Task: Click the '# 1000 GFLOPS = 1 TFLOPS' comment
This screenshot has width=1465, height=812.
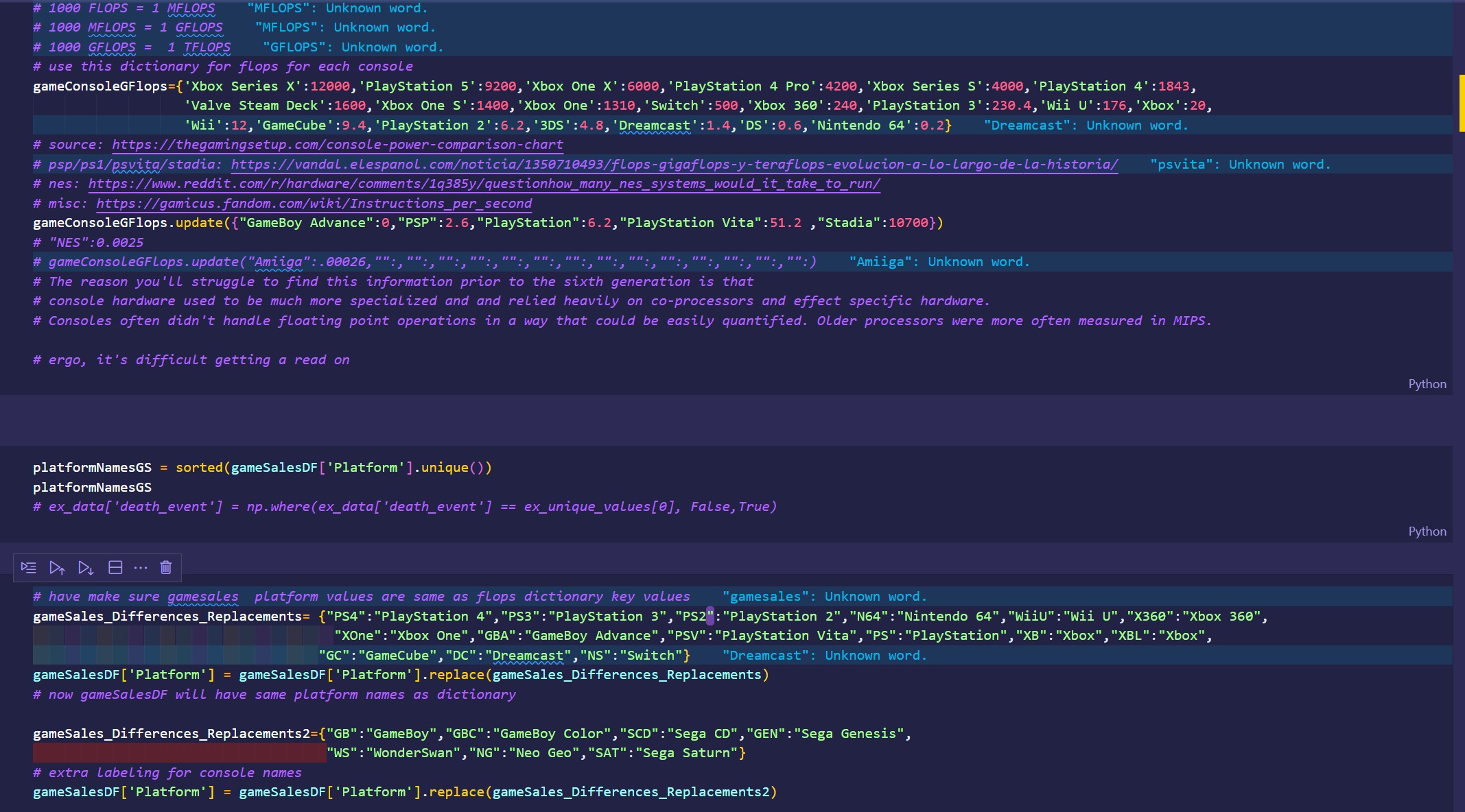Action: (x=132, y=47)
